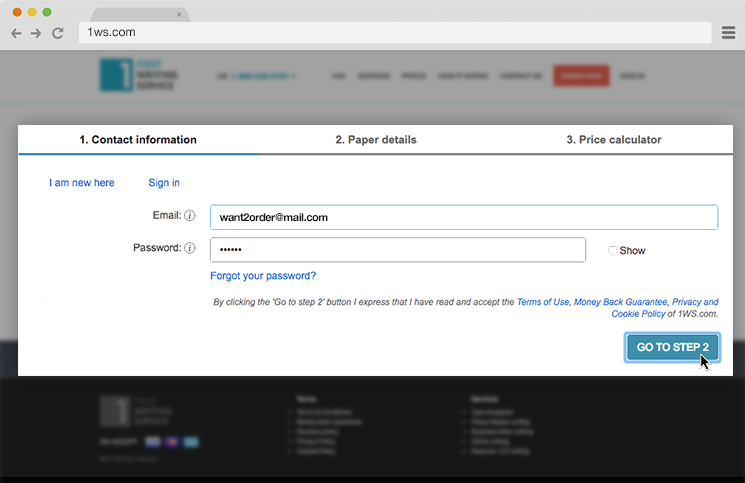Viewport: 745px width, 483px height.
Task: Enable the Show password checkbox
Action: (612, 250)
